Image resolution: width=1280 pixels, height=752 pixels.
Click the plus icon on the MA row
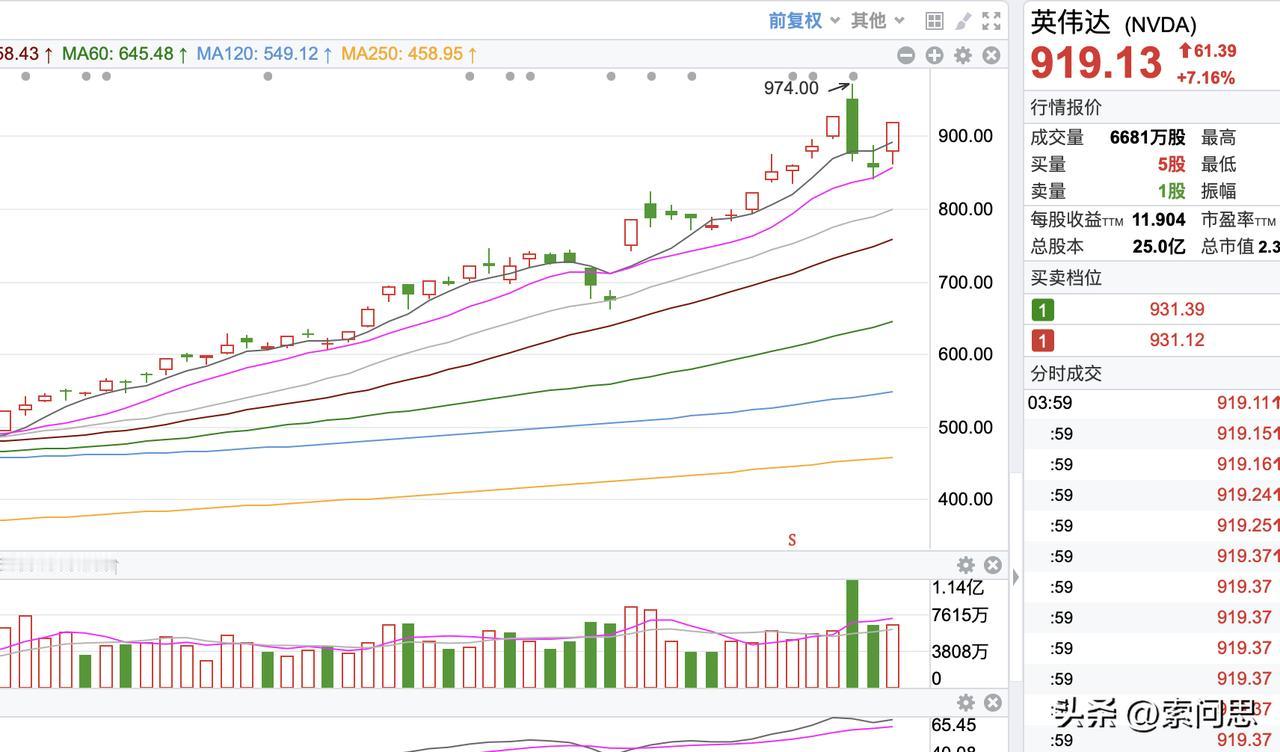coord(934,56)
